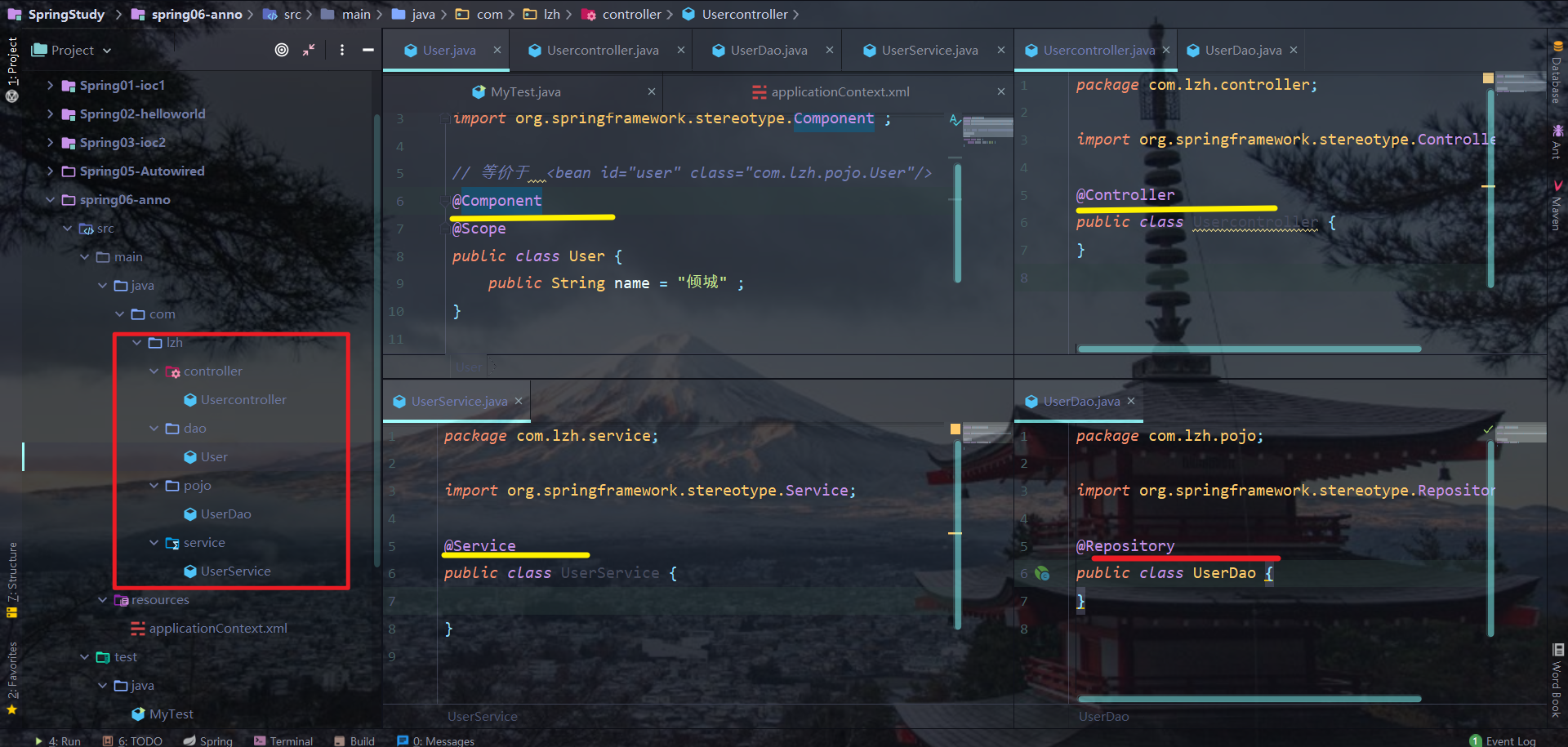
Task: Click @Controller annotation in Usercontroller.java
Action: (1125, 195)
